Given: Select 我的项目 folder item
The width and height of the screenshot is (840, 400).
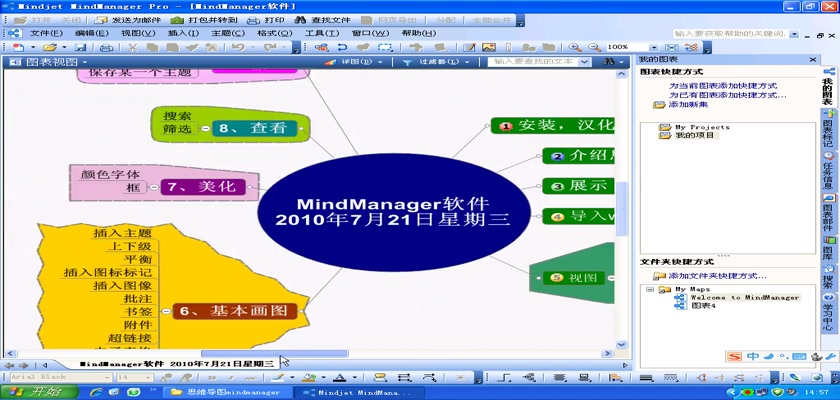Looking at the screenshot, I should point(694,135).
